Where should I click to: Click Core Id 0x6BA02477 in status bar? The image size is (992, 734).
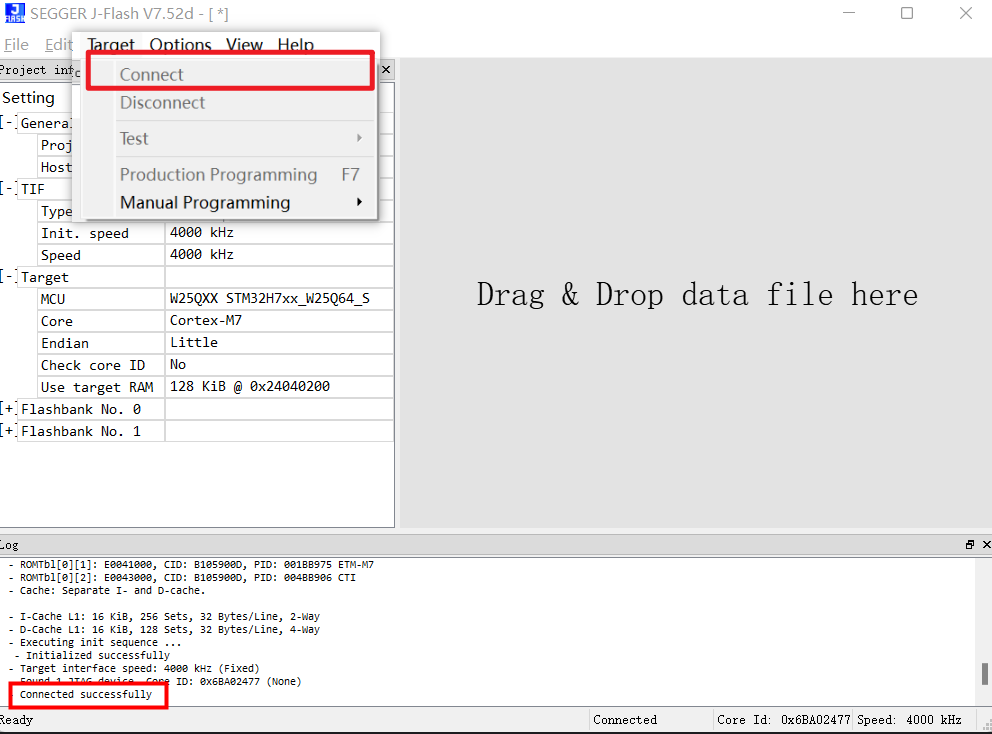pyautogui.click(x=784, y=720)
